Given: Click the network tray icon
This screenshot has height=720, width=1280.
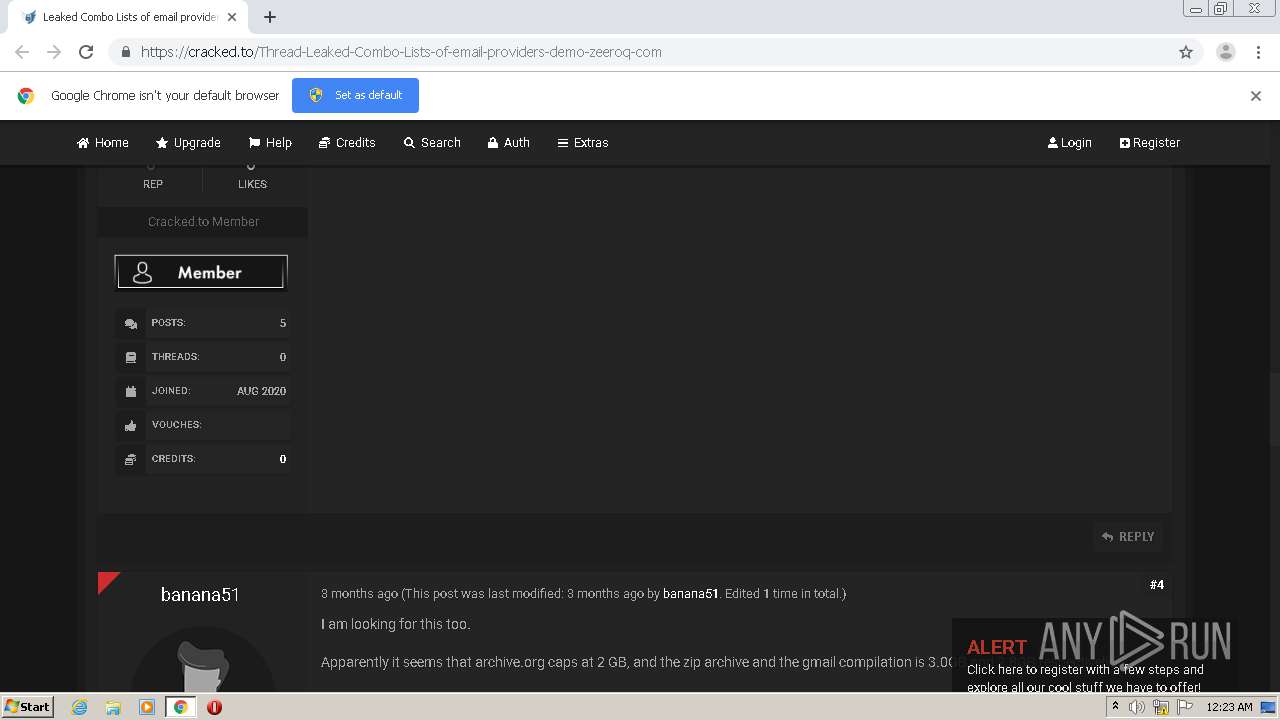Looking at the screenshot, I should point(1161,707).
